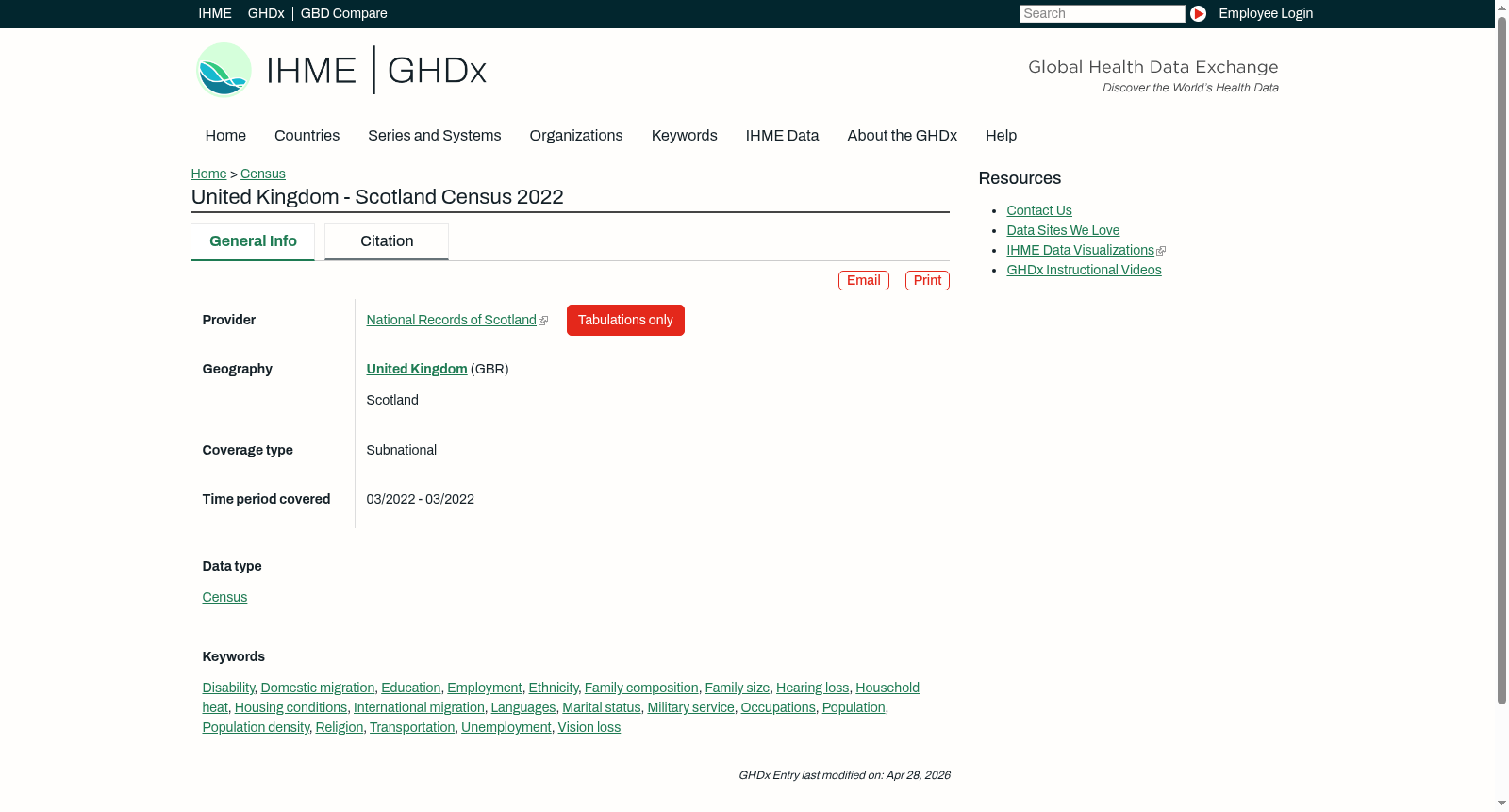Open the IHME Data menu

(x=782, y=135)
